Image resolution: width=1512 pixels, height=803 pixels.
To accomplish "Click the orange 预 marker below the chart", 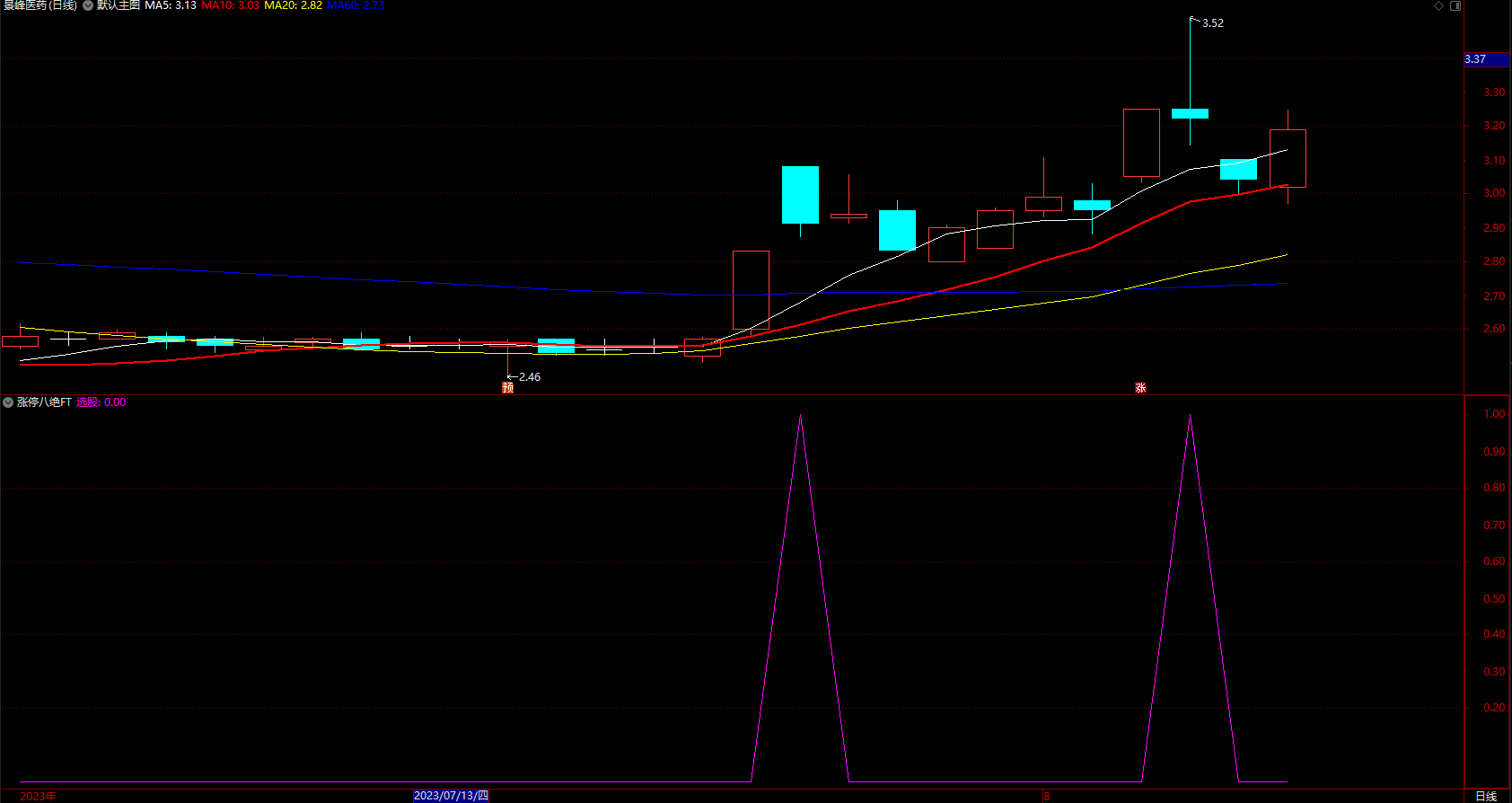I will click(507, 388).
